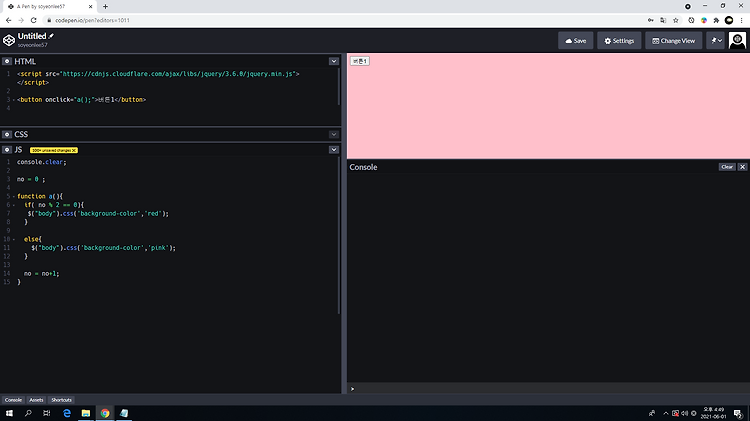Screen dimensions: 750x421
Task: Focus the console command input line
Action: click(x=548, y=388)
